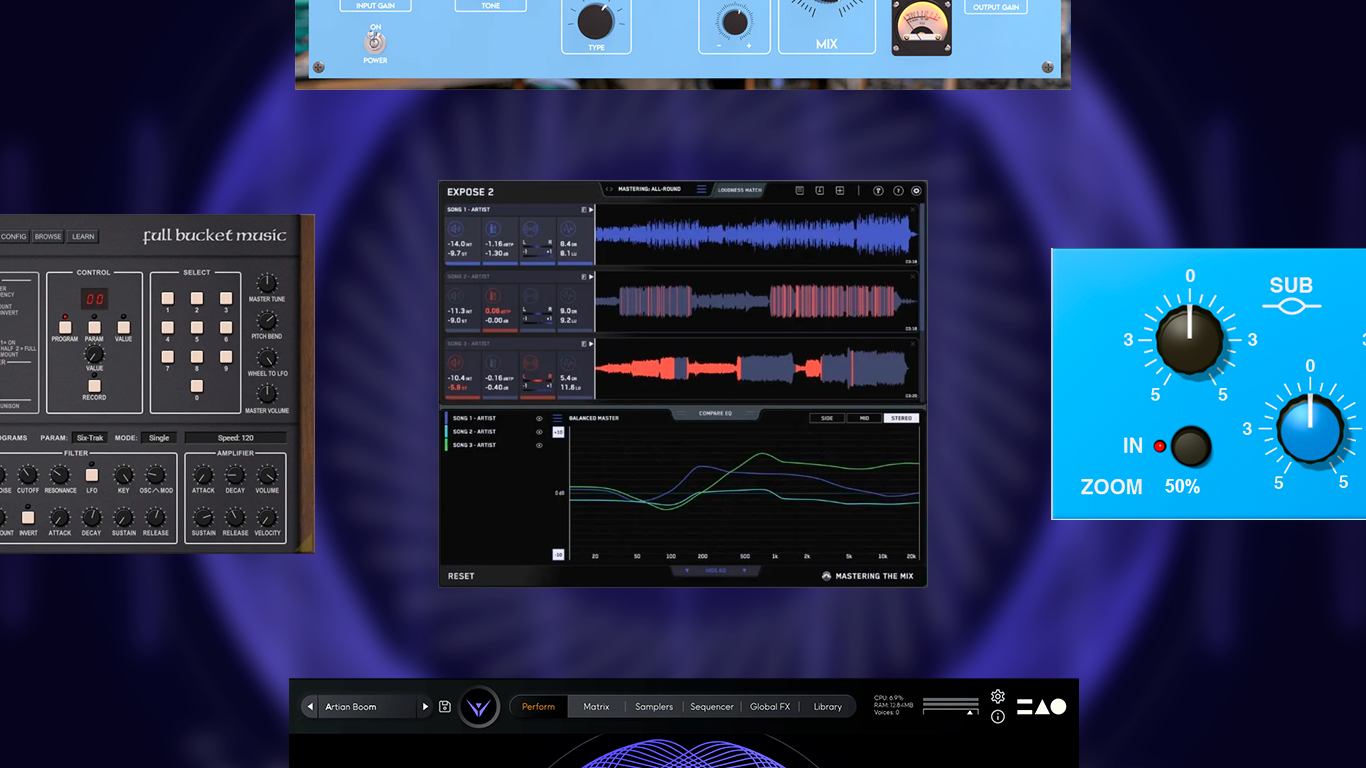Click Song 1 peak meter icon

coord(493,228)
